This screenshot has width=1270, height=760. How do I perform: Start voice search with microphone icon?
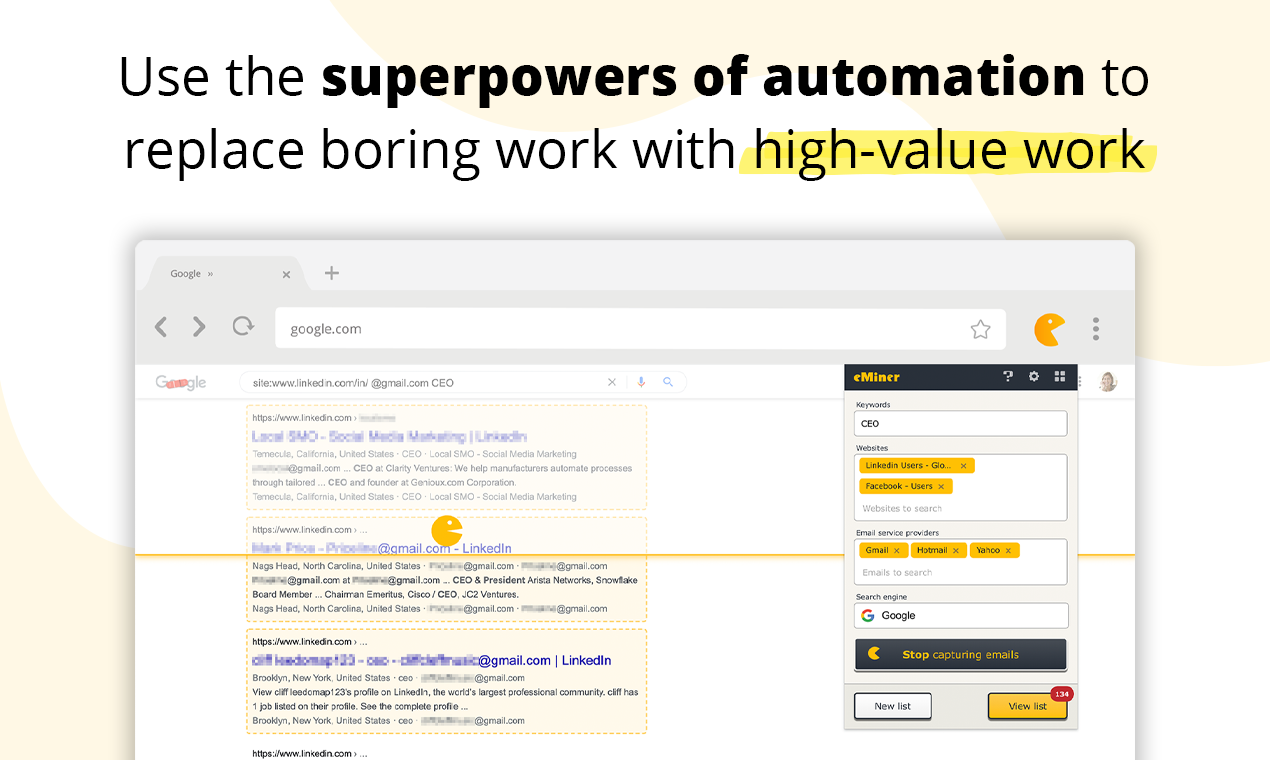pos(641,382)
